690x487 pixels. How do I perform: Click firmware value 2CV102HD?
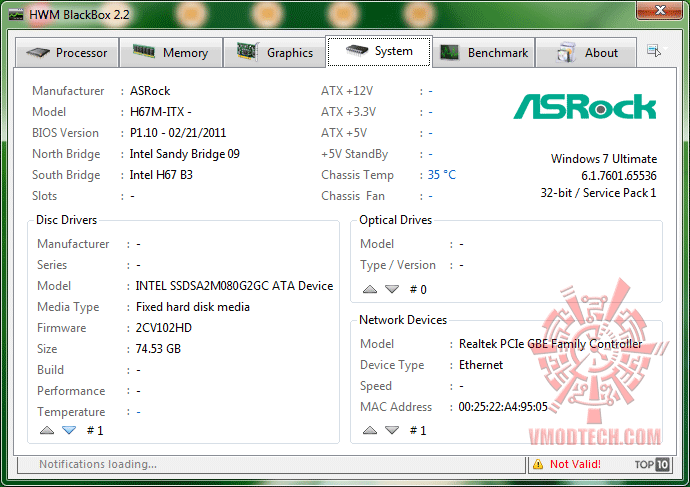point(164,328)
